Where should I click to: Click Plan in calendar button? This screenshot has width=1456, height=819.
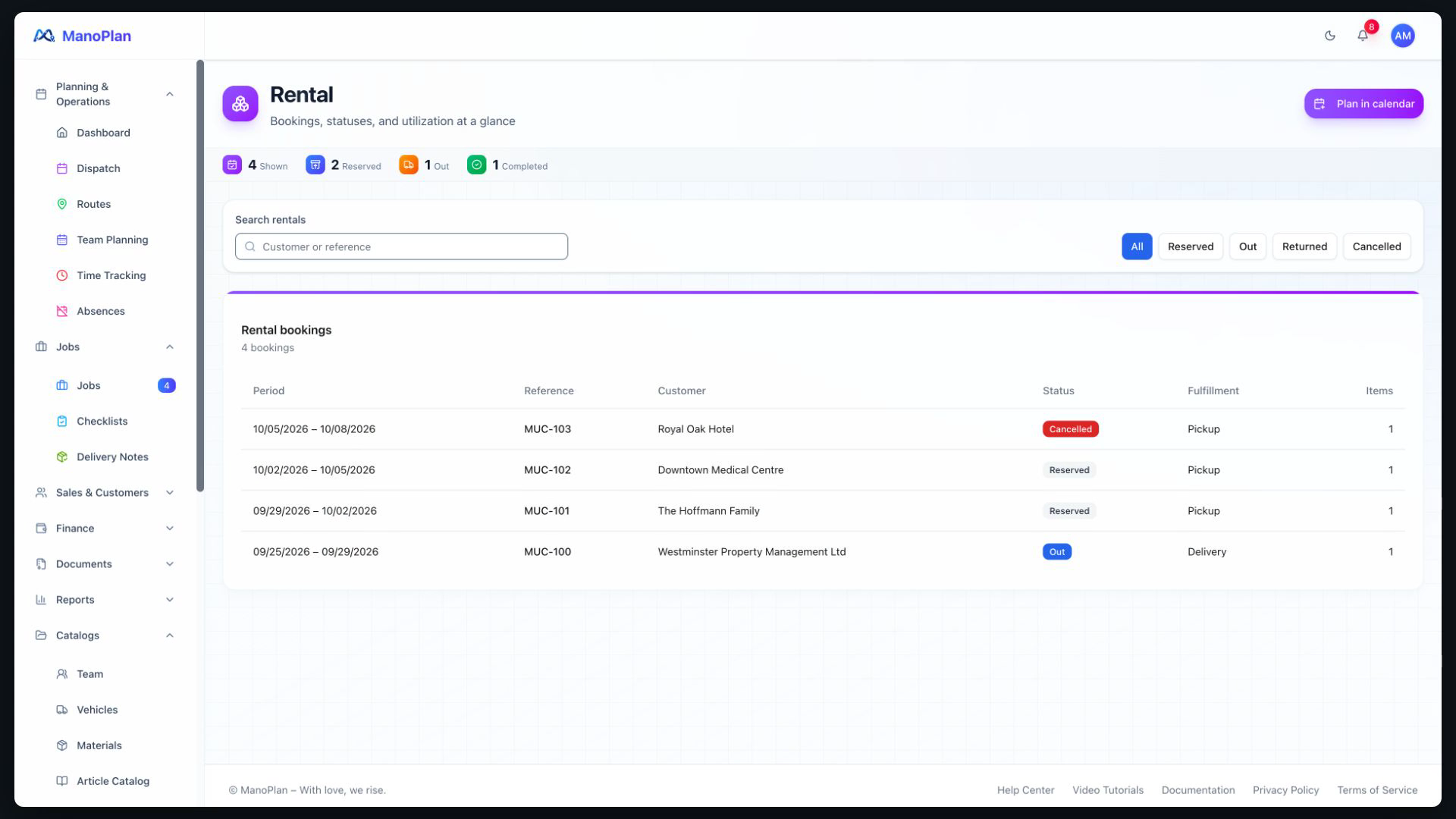click(x=1363, y=104)
